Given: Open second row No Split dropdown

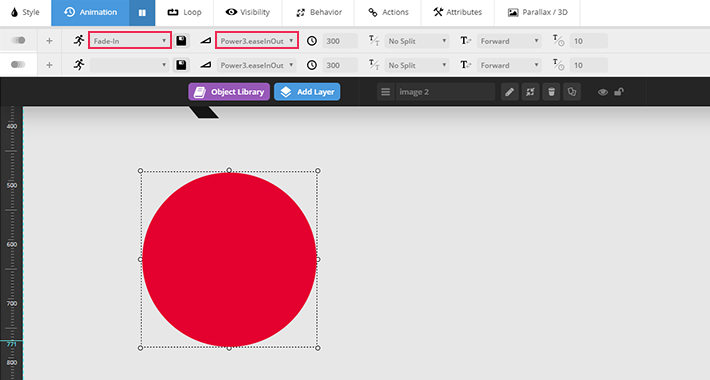Looking at the screenshot, I should pyautogui.click(x=417, y=65).
